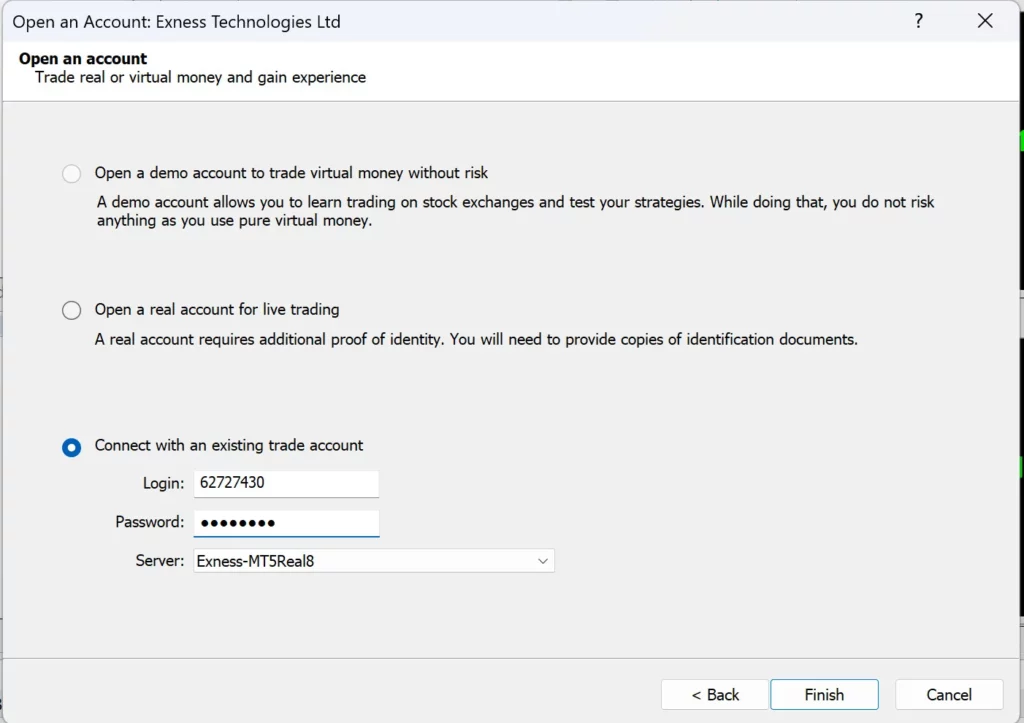Viewport: 1024px width, 723px height.
Task: Click "Open a demo account" option label
Action: pos(291,173)
